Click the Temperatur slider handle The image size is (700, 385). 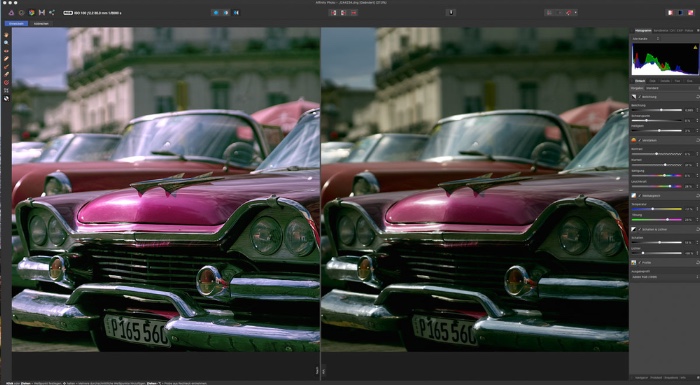tap(653, 209)
